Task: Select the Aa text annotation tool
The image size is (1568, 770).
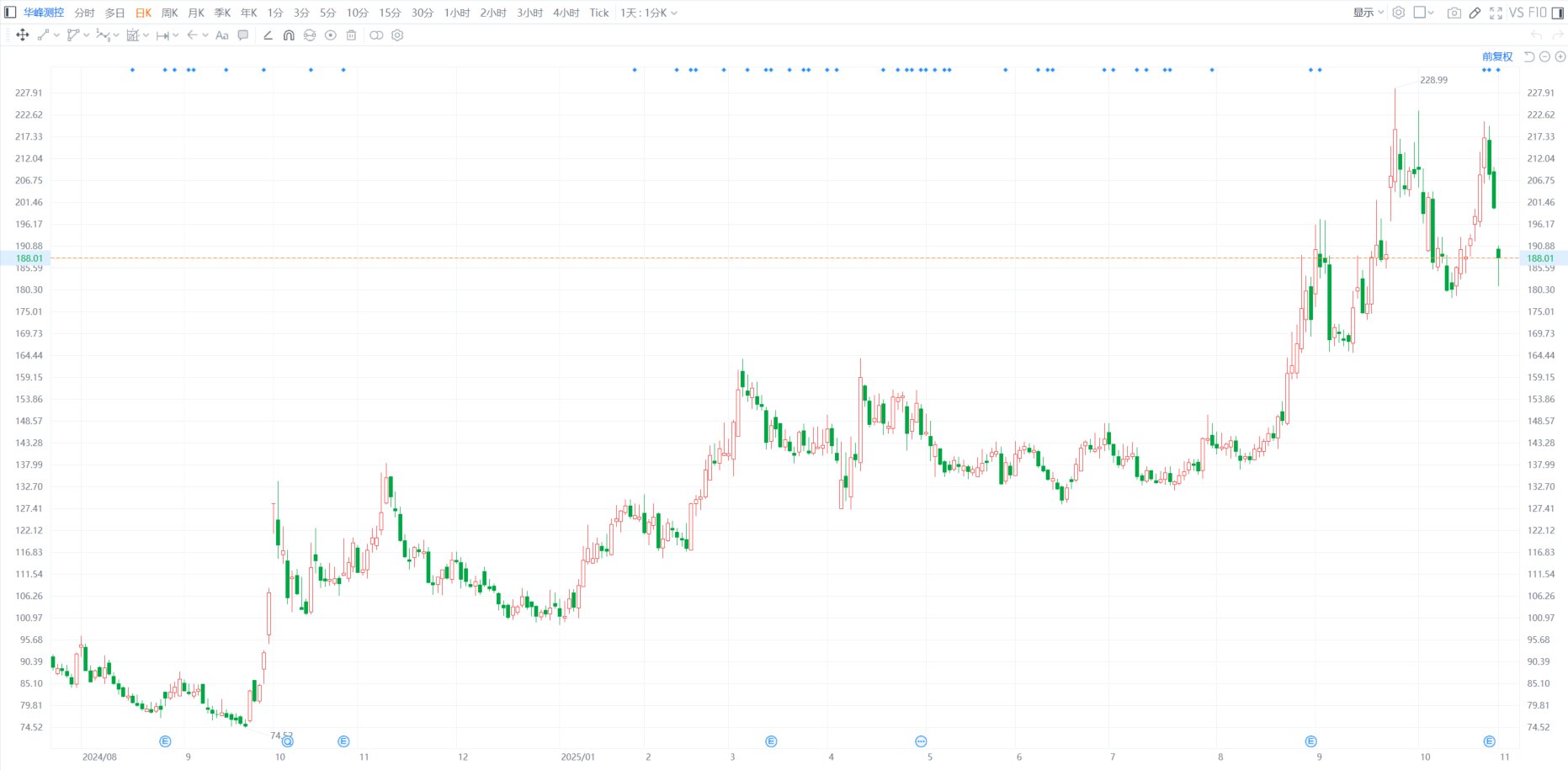Action: point(222,35)
